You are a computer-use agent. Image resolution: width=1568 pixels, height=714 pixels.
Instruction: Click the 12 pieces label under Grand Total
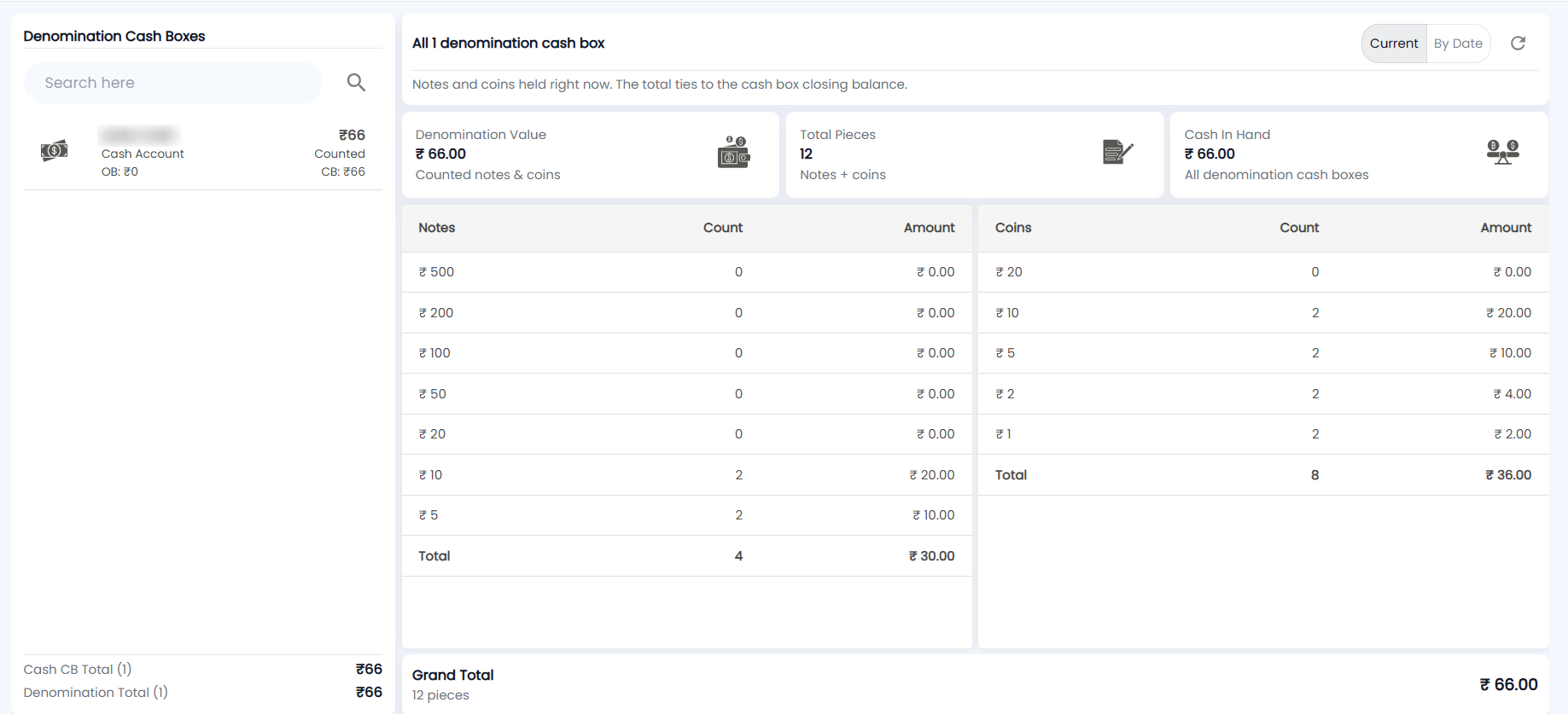click(440, 695)
